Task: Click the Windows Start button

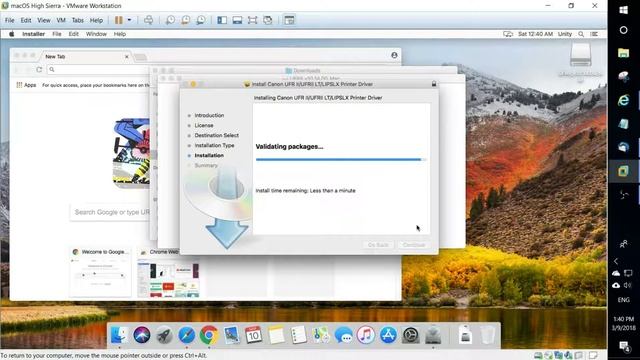Action: [x=623, y=10]
